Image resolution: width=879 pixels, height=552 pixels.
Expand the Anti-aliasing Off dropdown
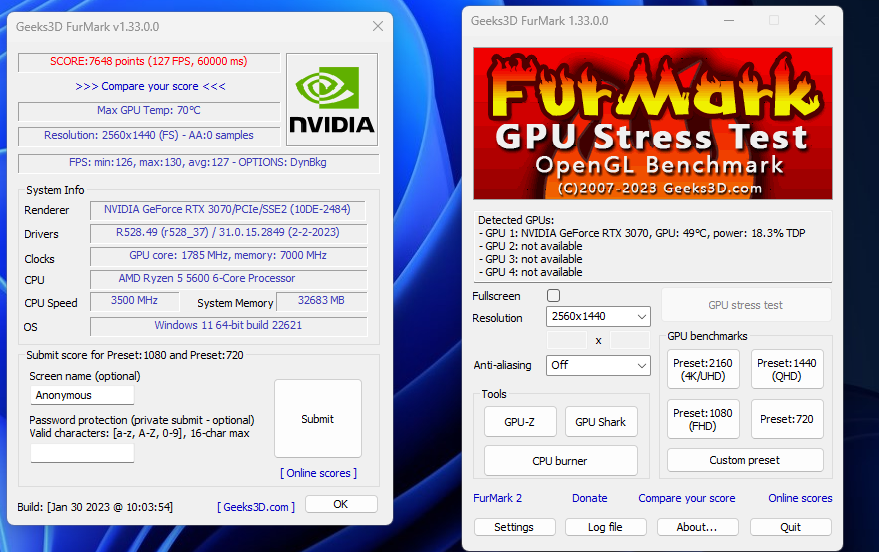(598, 365)
